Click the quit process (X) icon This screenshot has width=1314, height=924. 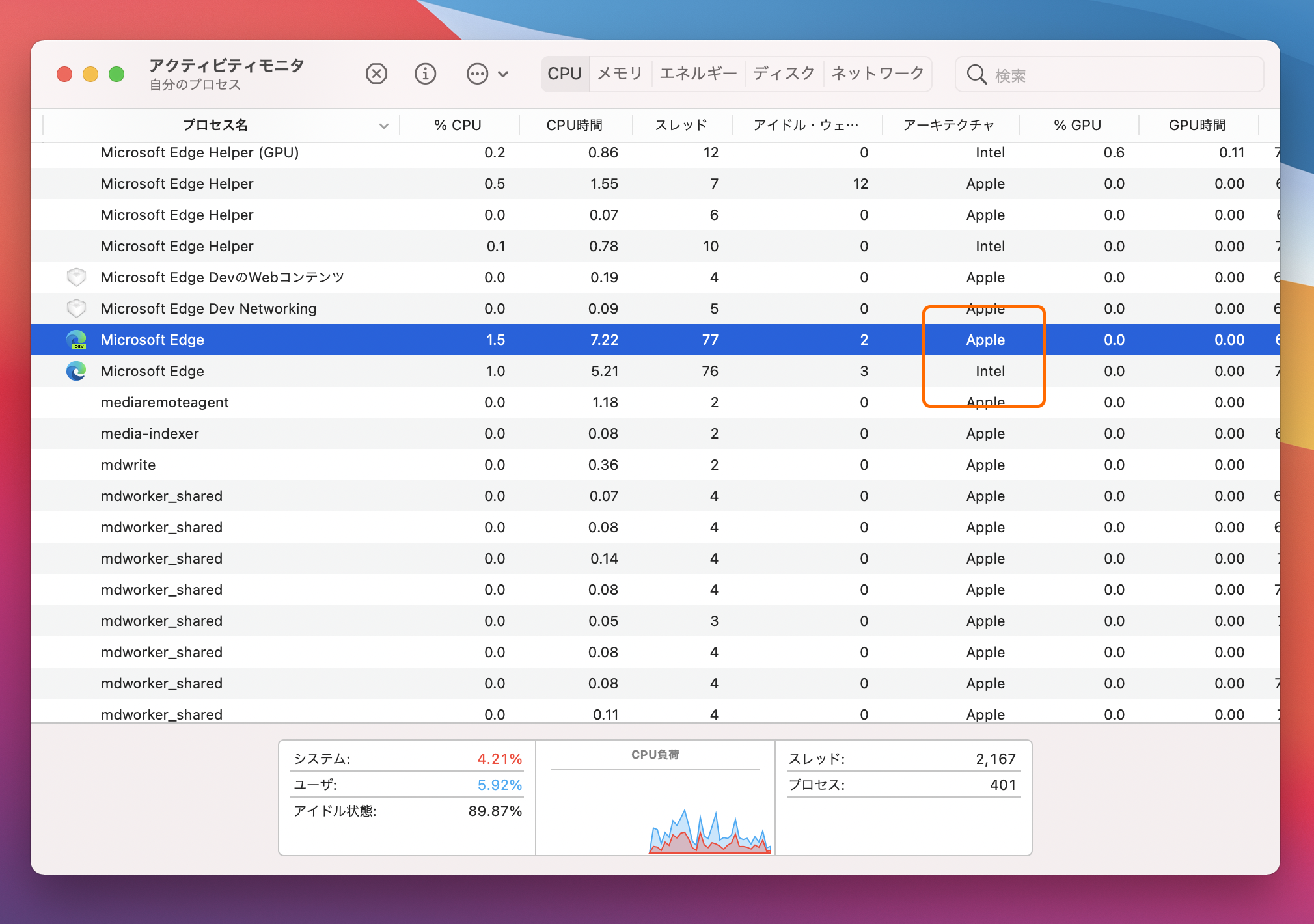tap(377, 74)
